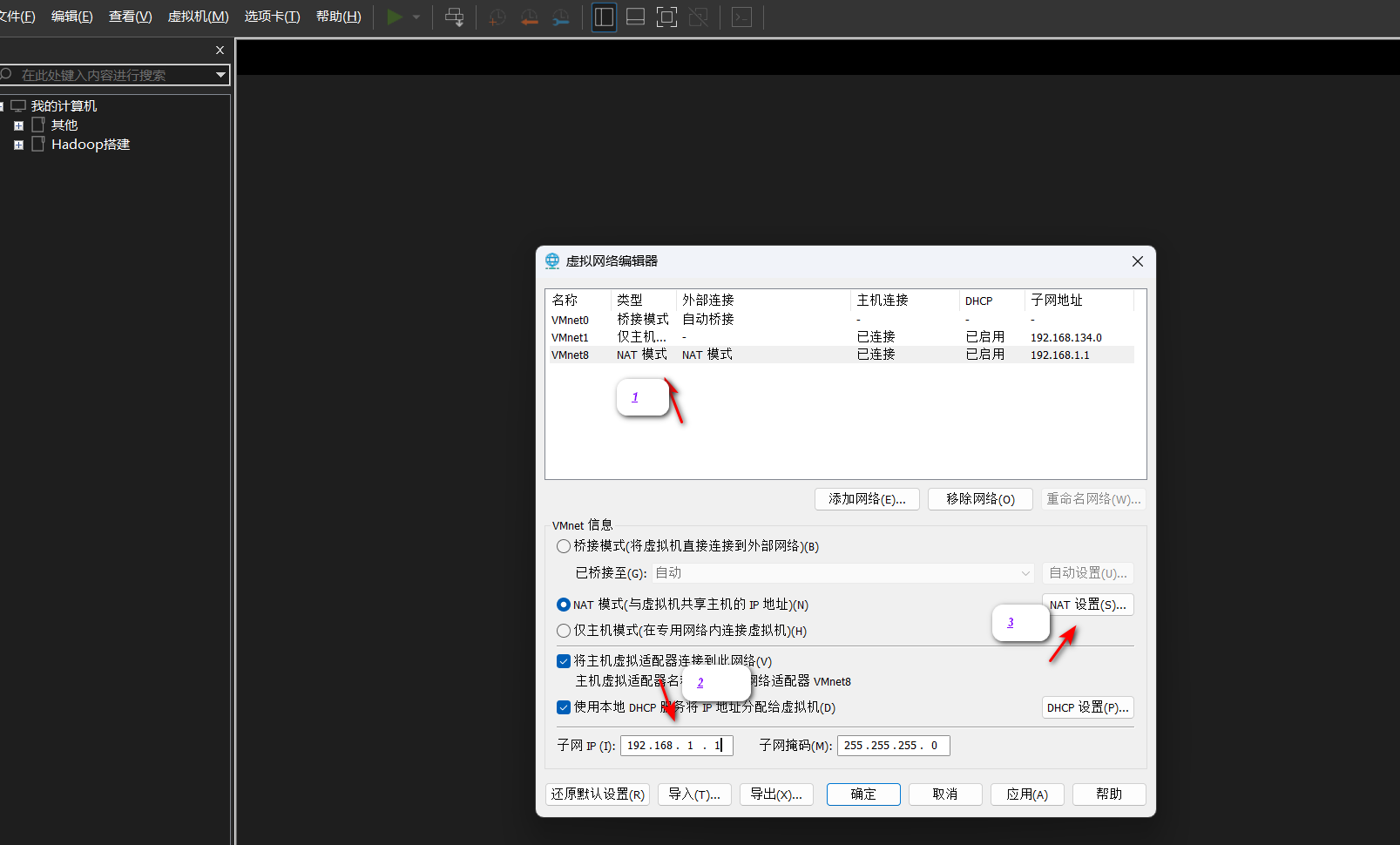Enter full screen mode icon
Viewport: 1400px width, 845px height.
click(666, 17)
